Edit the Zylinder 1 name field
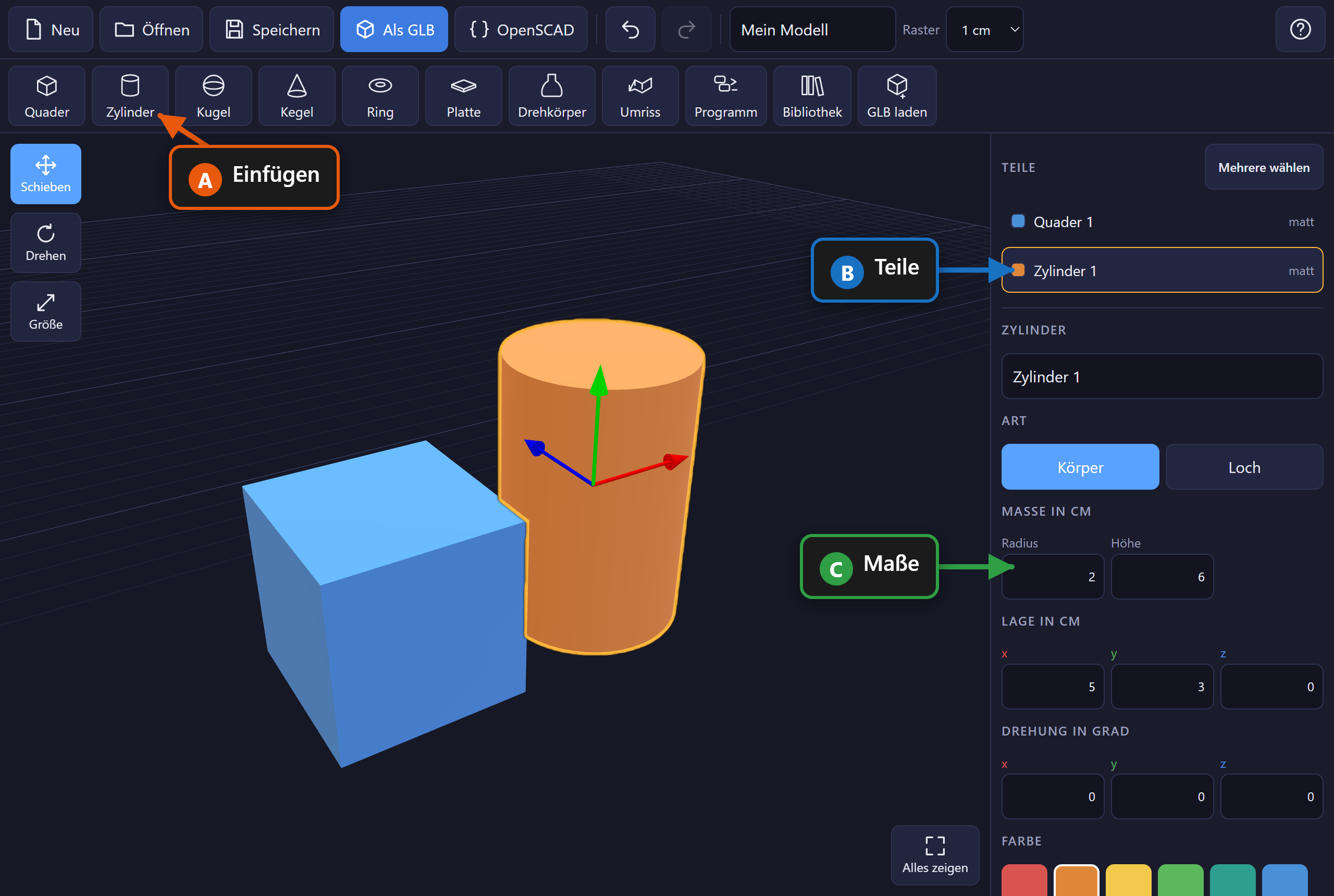Viewport: 1334px width, 896px height. pos(1162,377)
